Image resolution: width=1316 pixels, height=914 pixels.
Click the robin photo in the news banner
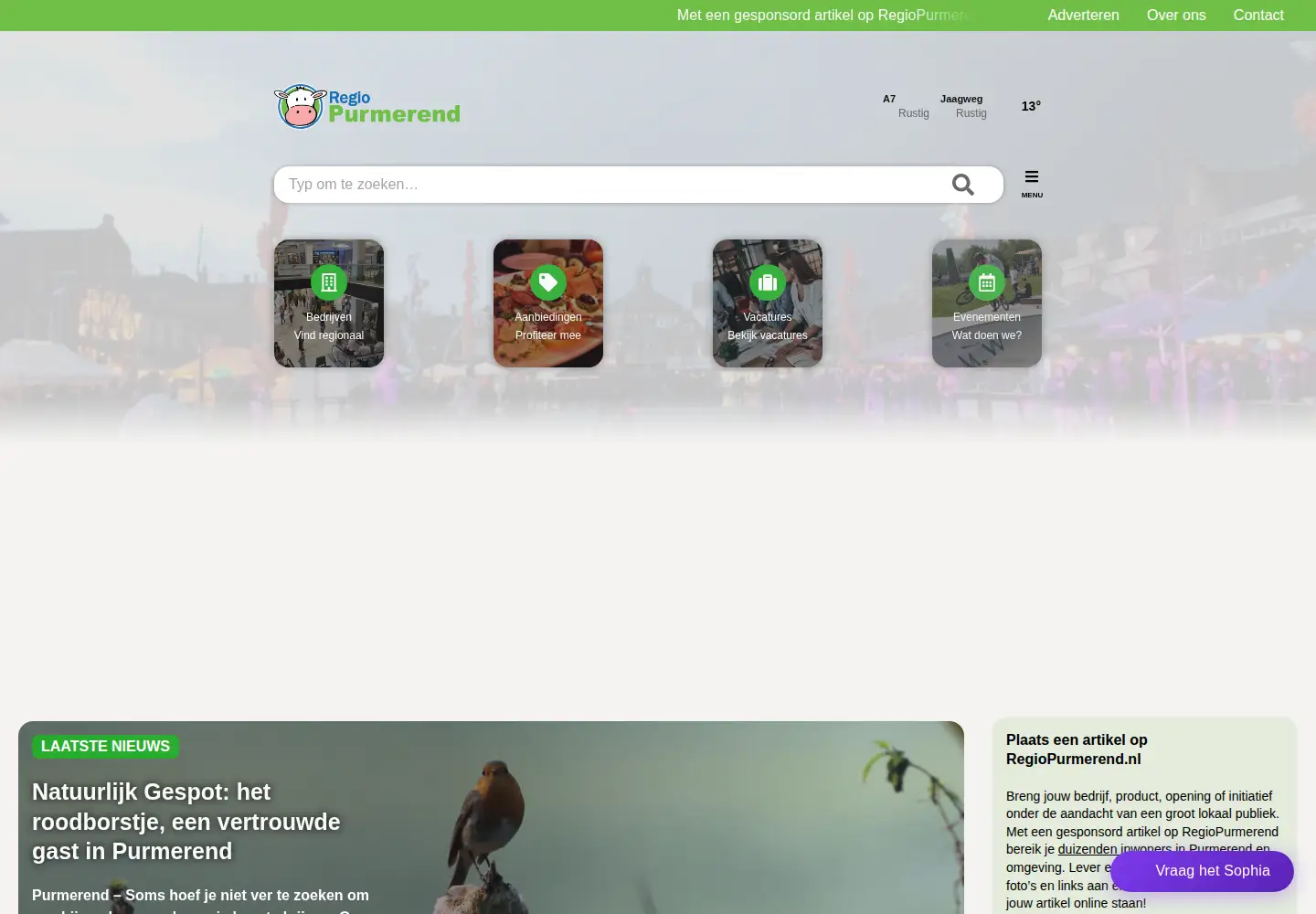(x=491, y=816)
